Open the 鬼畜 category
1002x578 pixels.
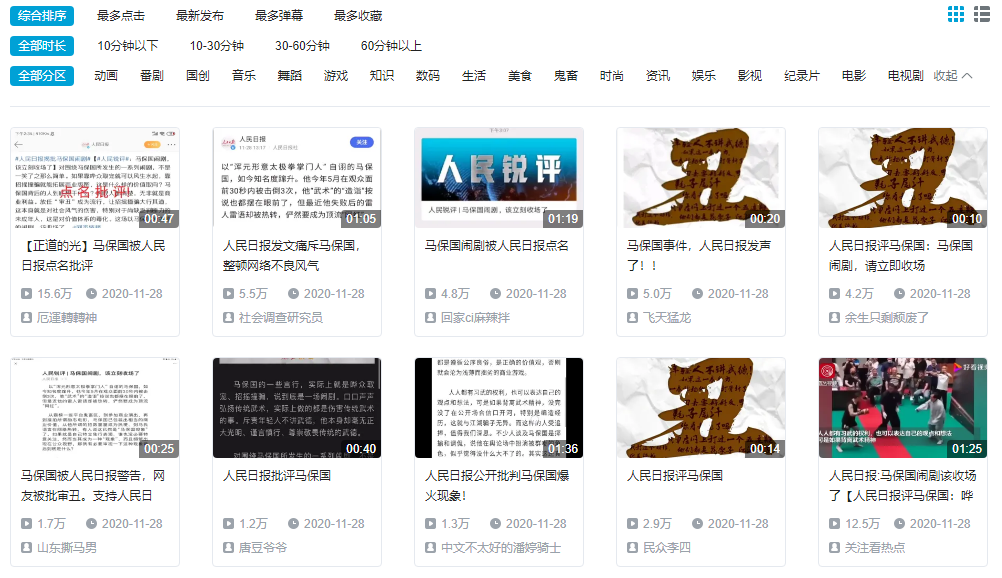(566, 74)
